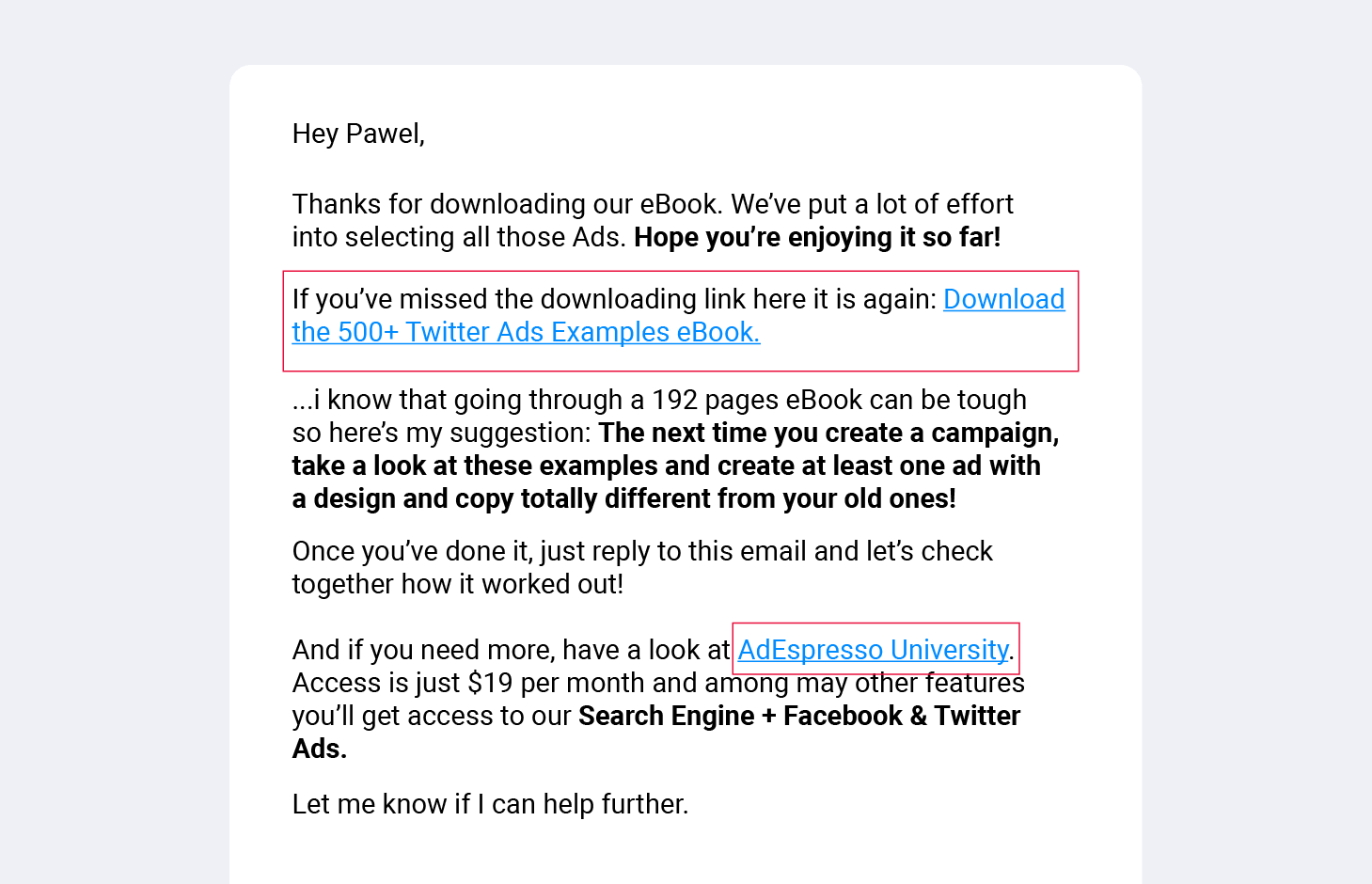
Task: Click 'together how it worked out!' text
Action: pyautogui.click(x=458, y=584)
